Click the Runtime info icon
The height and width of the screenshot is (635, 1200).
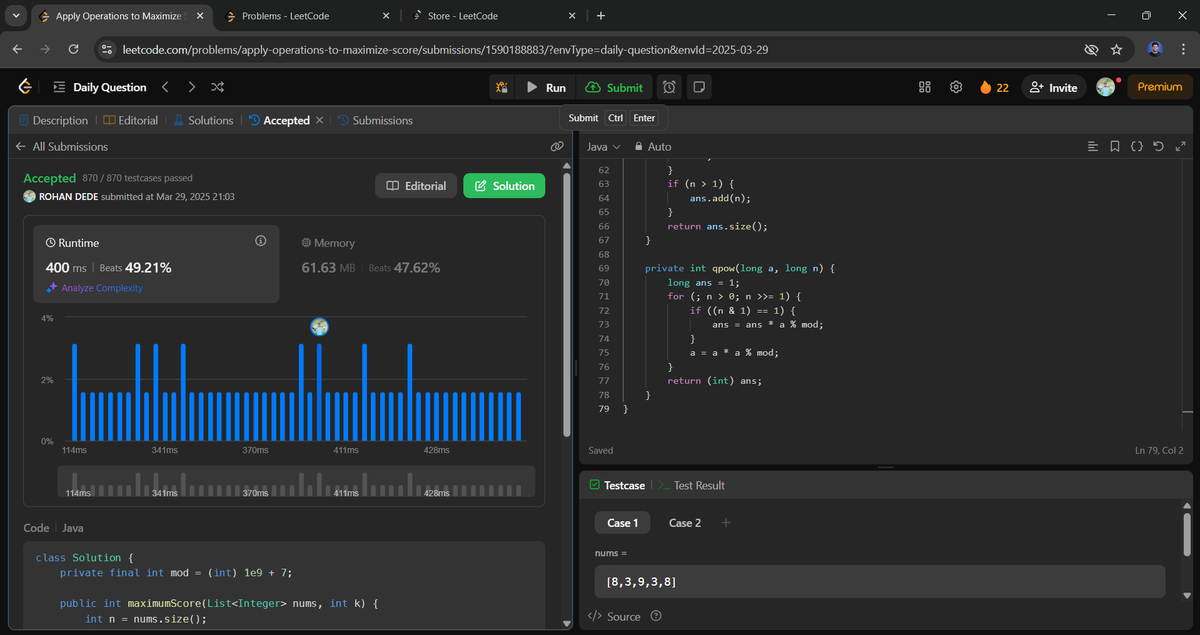coord(261,241)
